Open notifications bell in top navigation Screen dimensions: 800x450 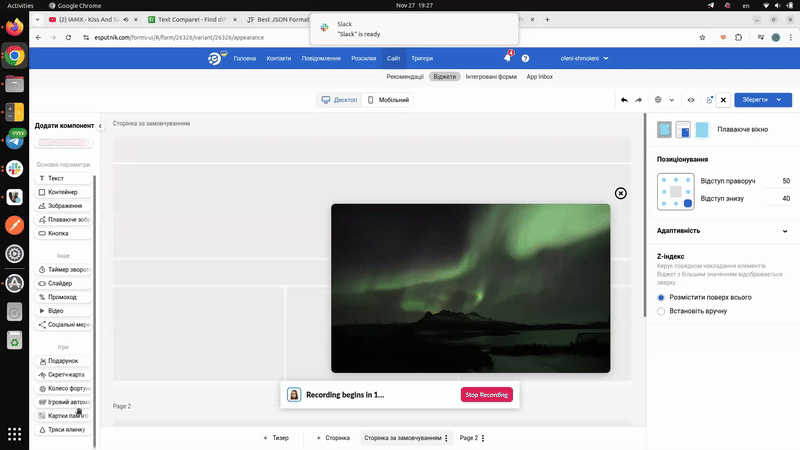pyautogui.click(x=506, y=59)
